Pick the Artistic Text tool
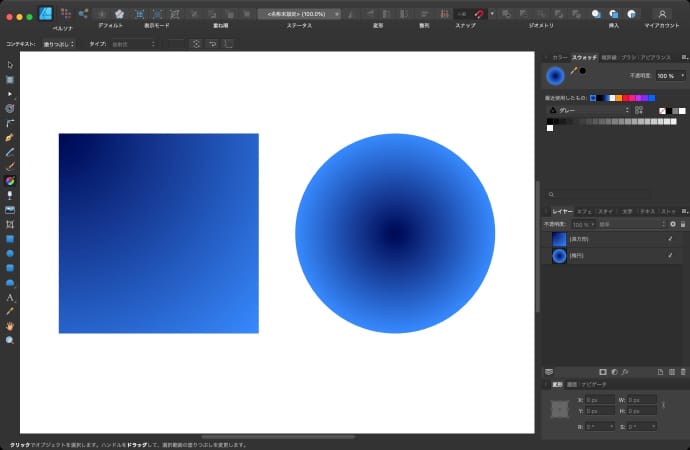This screenshot has width=690, height=450. 10,298
